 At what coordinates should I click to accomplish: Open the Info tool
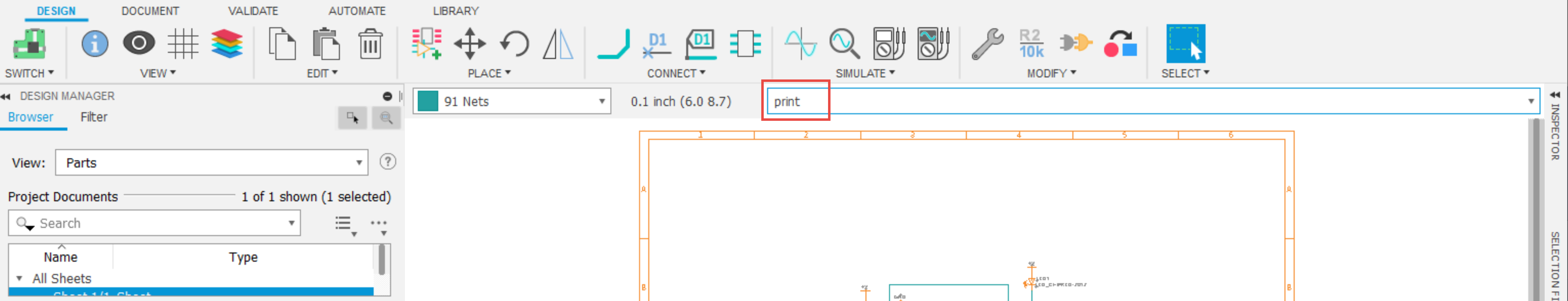pyautogui.click(x=95, y=44)
